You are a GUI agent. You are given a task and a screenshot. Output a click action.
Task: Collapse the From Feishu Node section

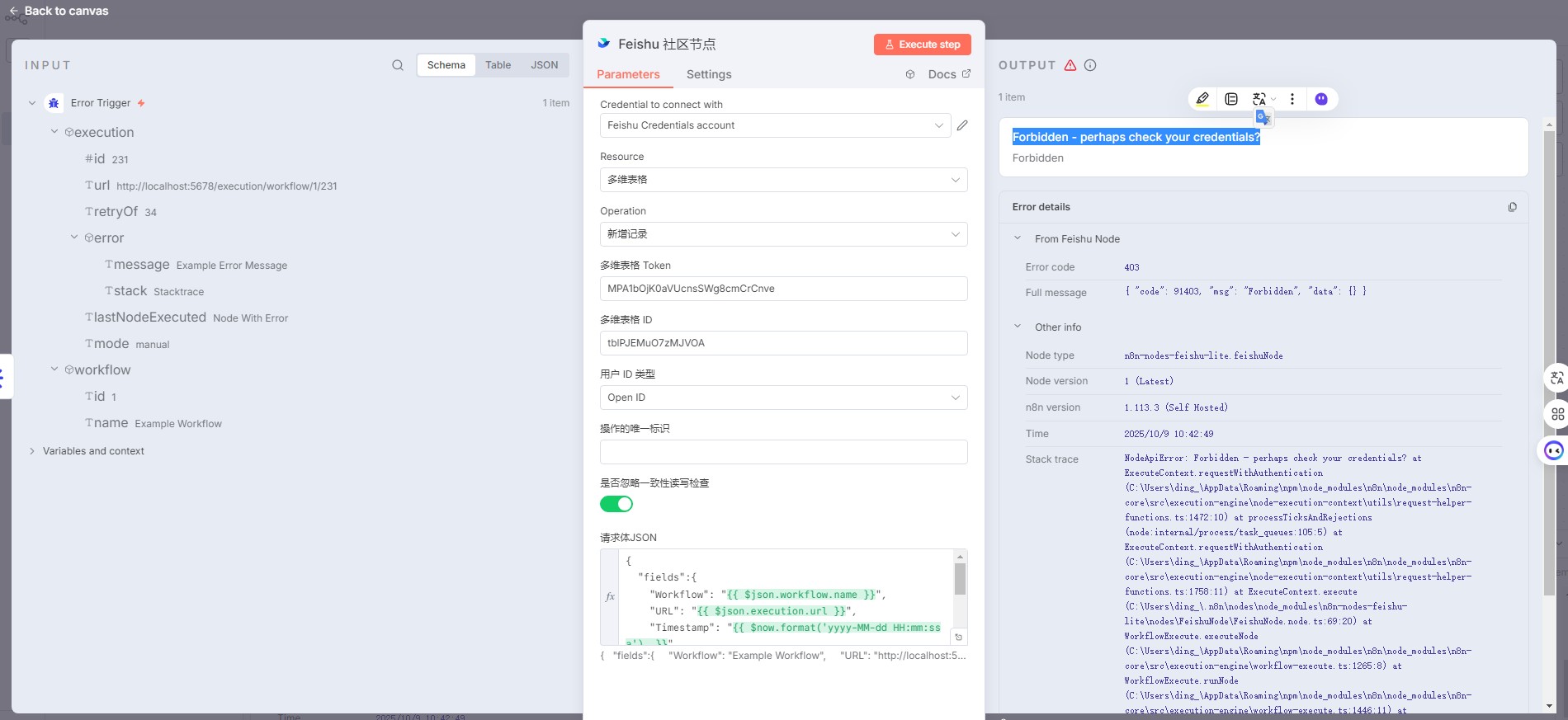tap(1018, 238)
